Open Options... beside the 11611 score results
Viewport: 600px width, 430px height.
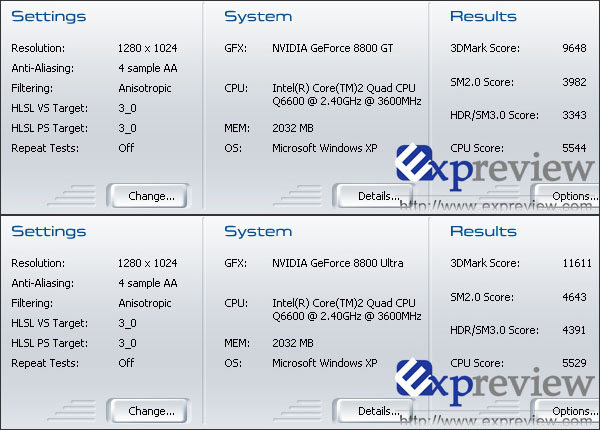tap(571, 411)
